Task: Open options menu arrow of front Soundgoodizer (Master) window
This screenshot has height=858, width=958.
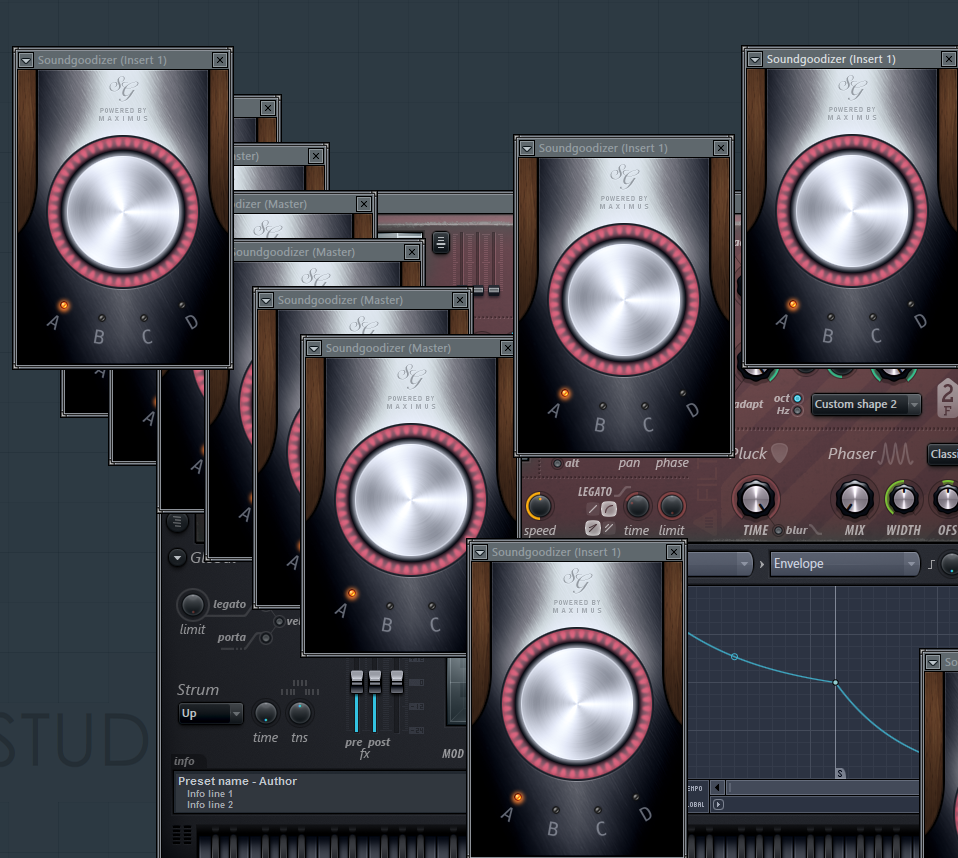Action: coord(314,348)
